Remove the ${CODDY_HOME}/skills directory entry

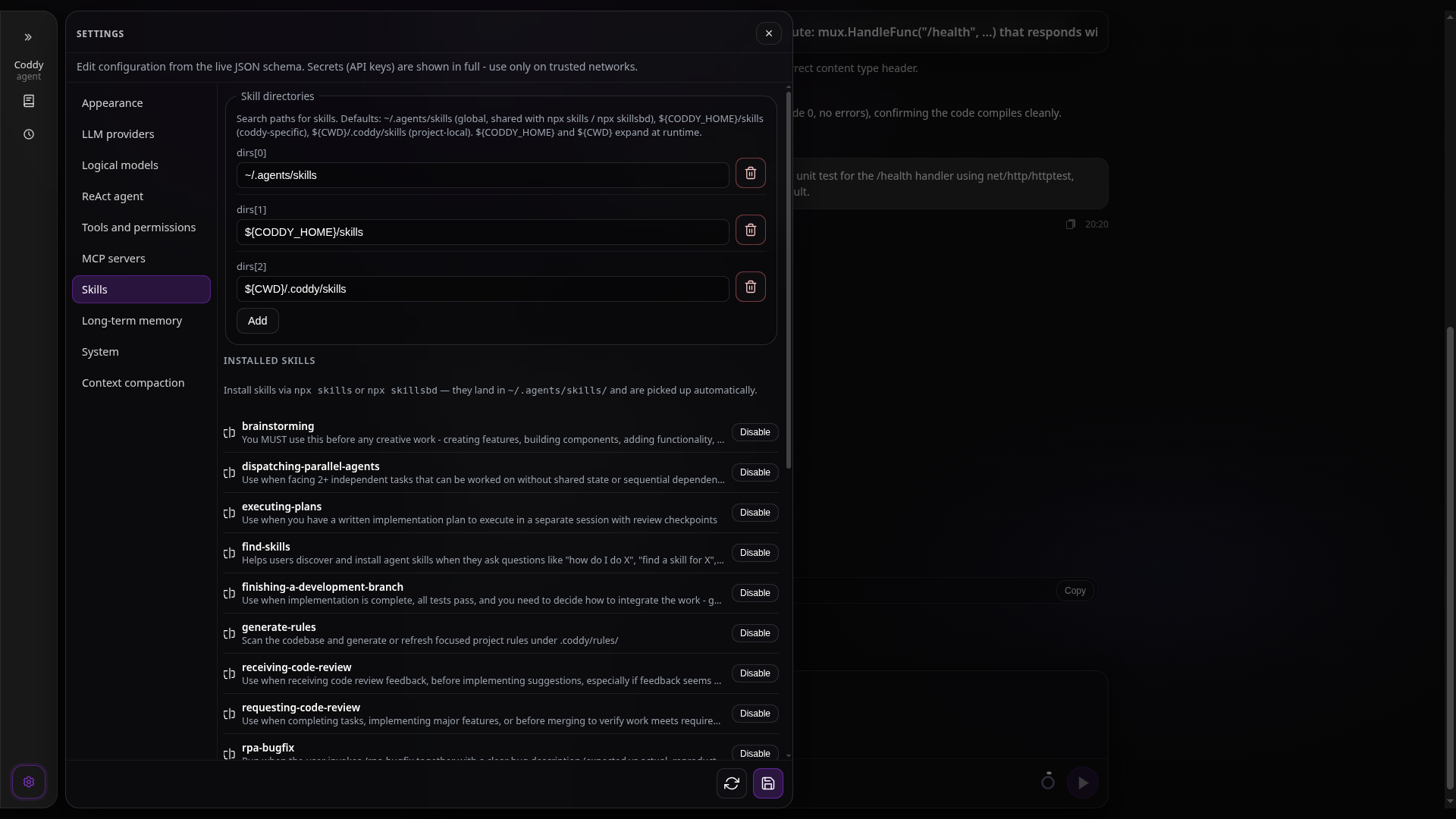(x=750, y=231)
